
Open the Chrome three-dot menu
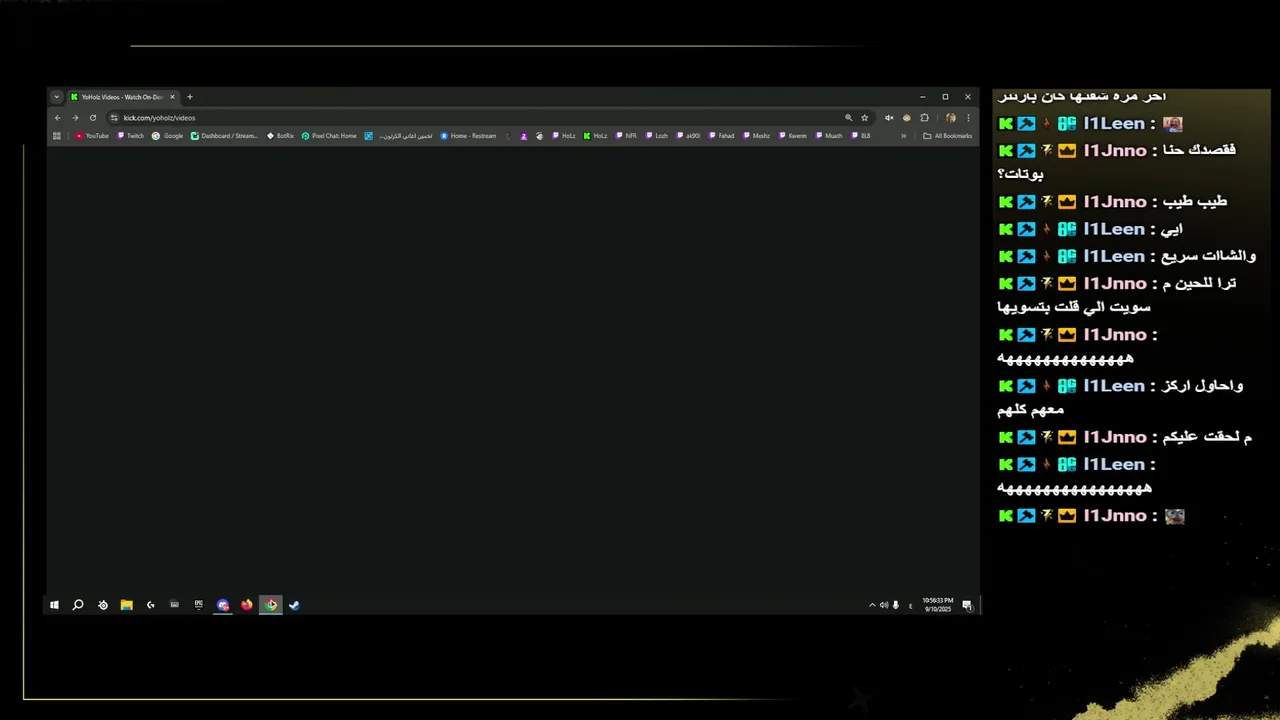pos(968,118)
